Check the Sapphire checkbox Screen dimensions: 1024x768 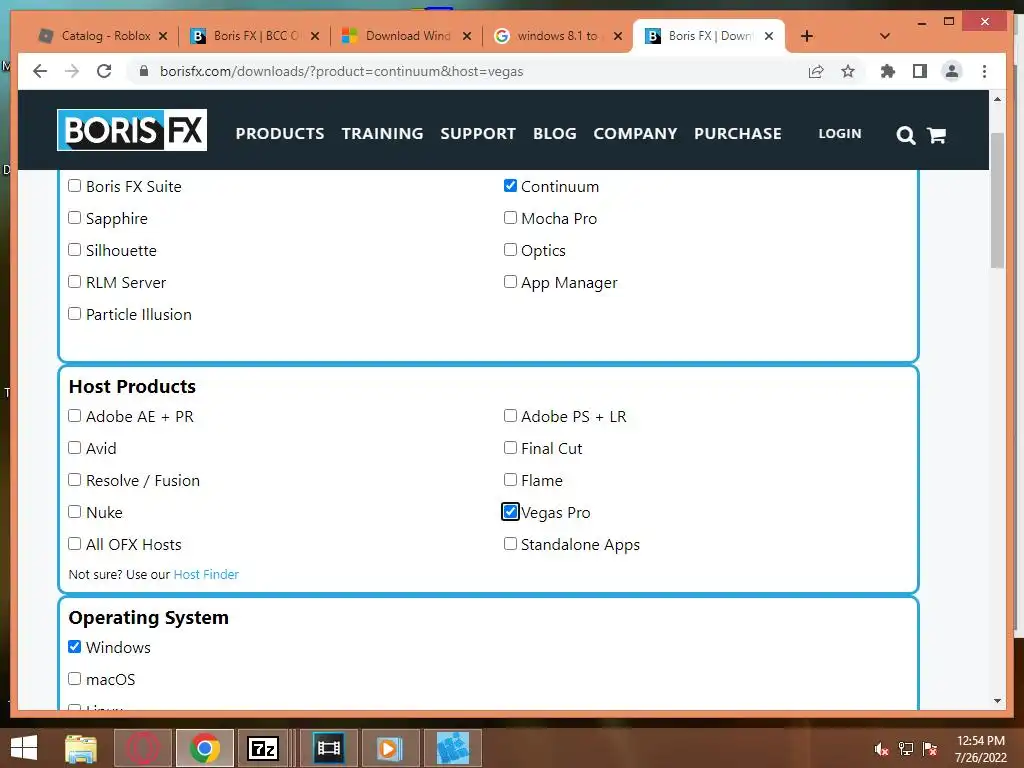pyautogui.click(x=74, y=218)
